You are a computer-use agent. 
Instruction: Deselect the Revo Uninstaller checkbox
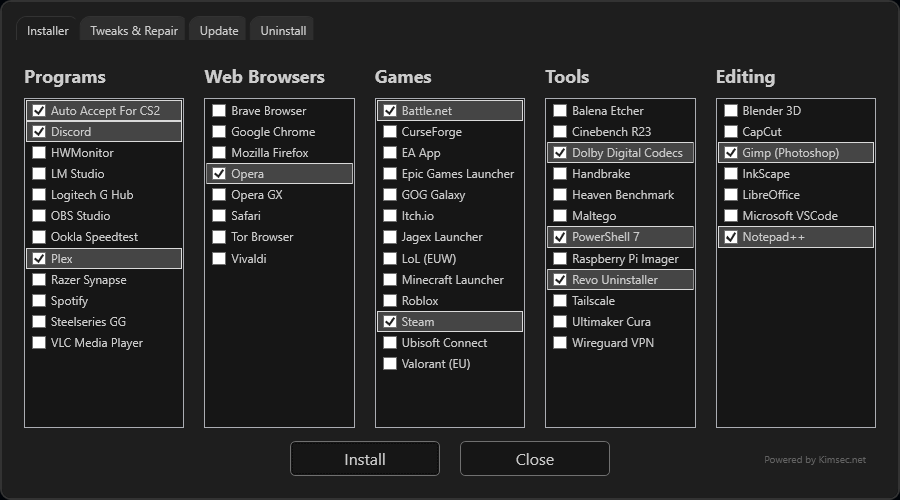[560, 280]
